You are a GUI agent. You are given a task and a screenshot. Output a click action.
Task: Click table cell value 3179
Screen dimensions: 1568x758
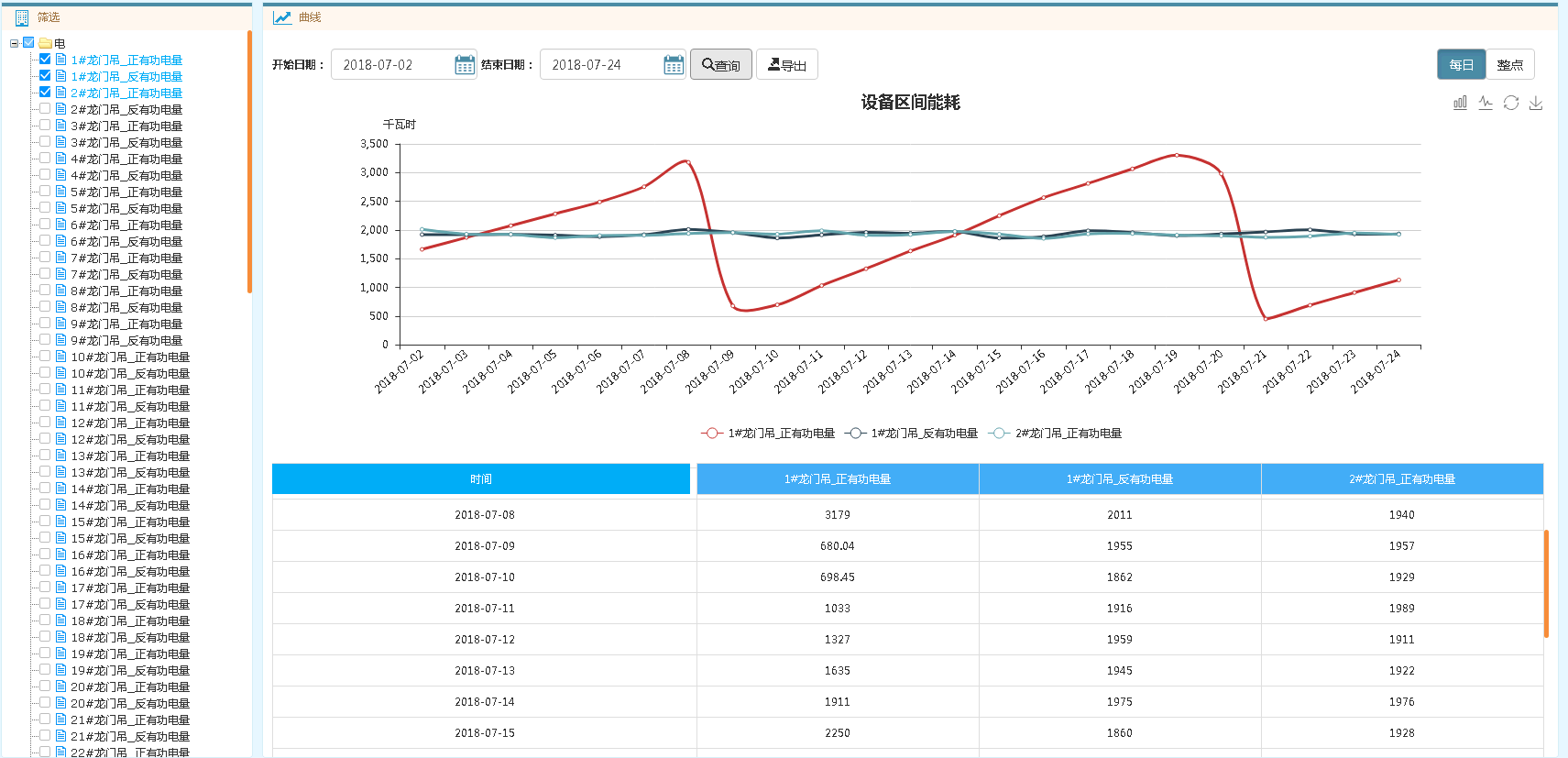point(838,515)
